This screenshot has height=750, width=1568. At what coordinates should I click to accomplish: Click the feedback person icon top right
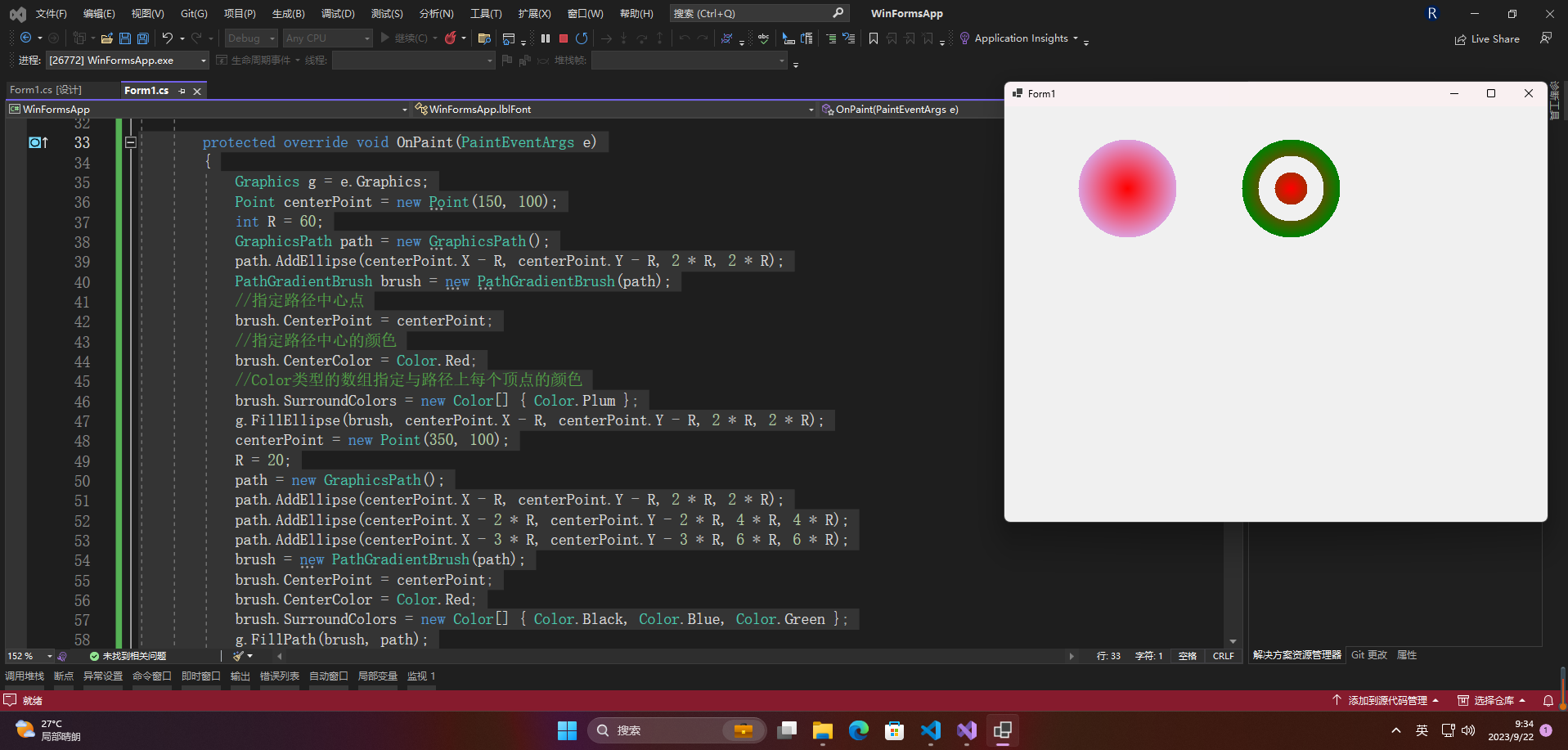click(x=1546, y=38)
